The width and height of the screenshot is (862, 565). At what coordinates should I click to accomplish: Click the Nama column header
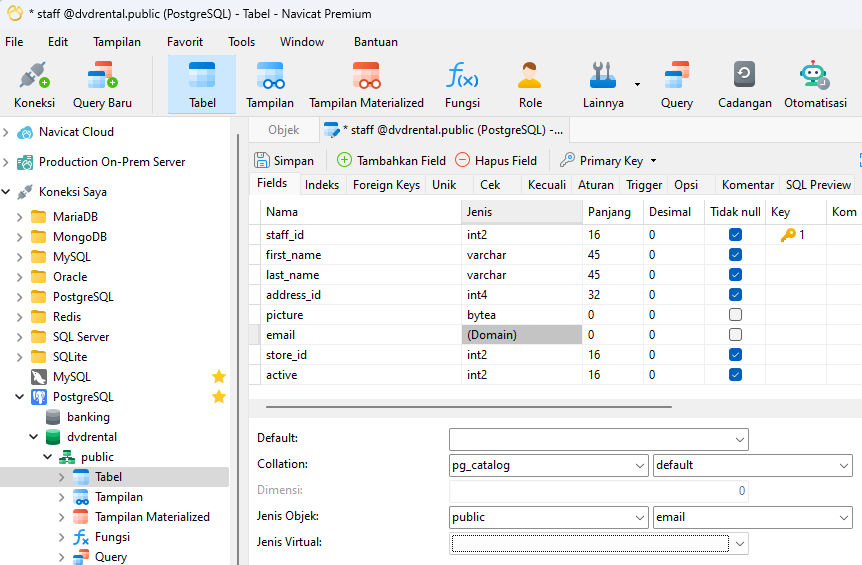click(x=361, y=212)
